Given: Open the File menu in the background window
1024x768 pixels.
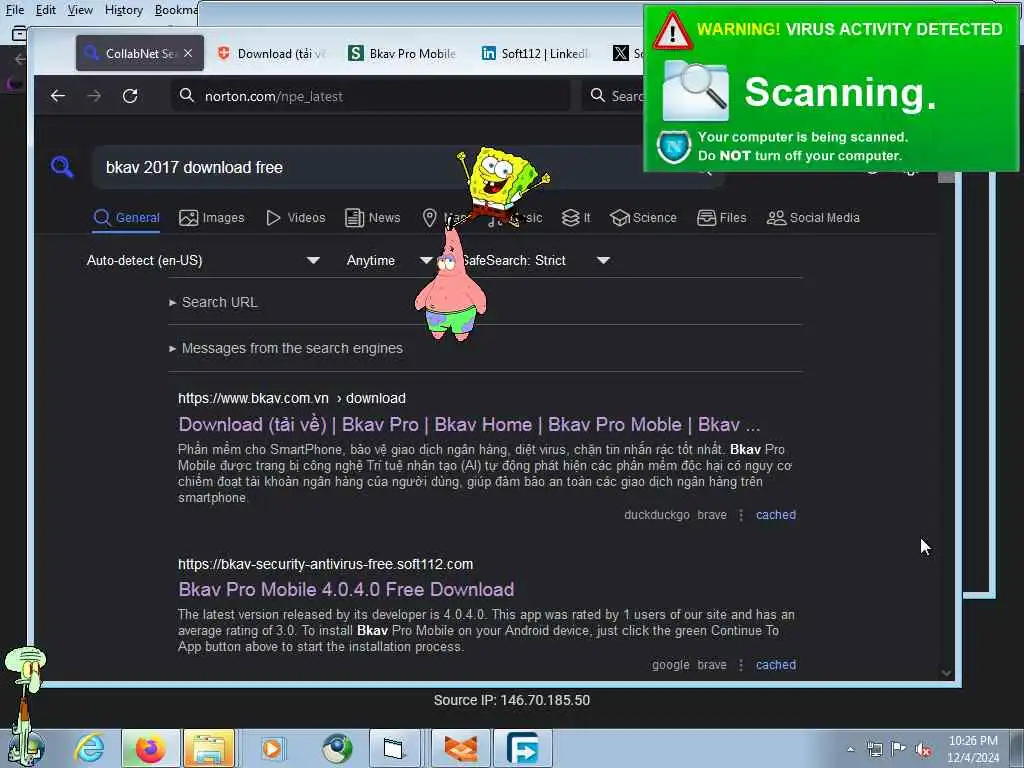Looking at the screenshot, I should point(14,10).
